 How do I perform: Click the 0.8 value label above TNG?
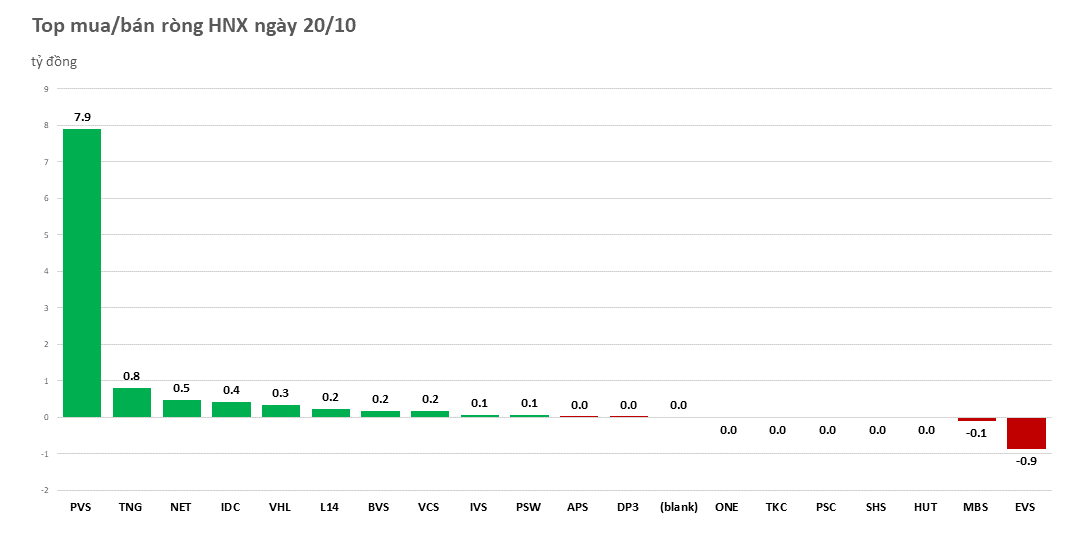pyautogui.click(x=131, y=376)
